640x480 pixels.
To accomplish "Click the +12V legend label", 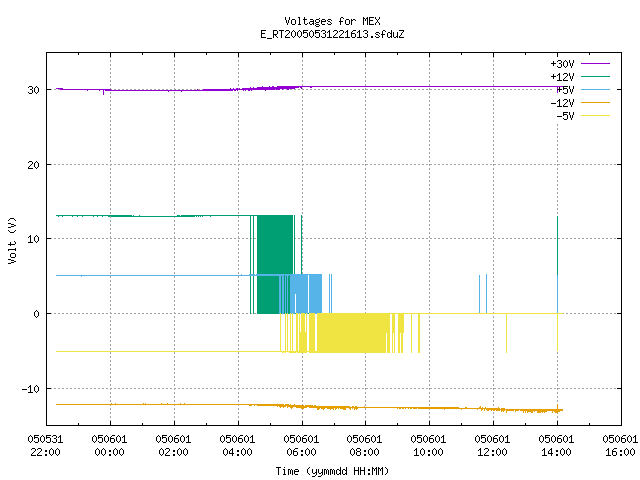I will [x=562, y=77].
